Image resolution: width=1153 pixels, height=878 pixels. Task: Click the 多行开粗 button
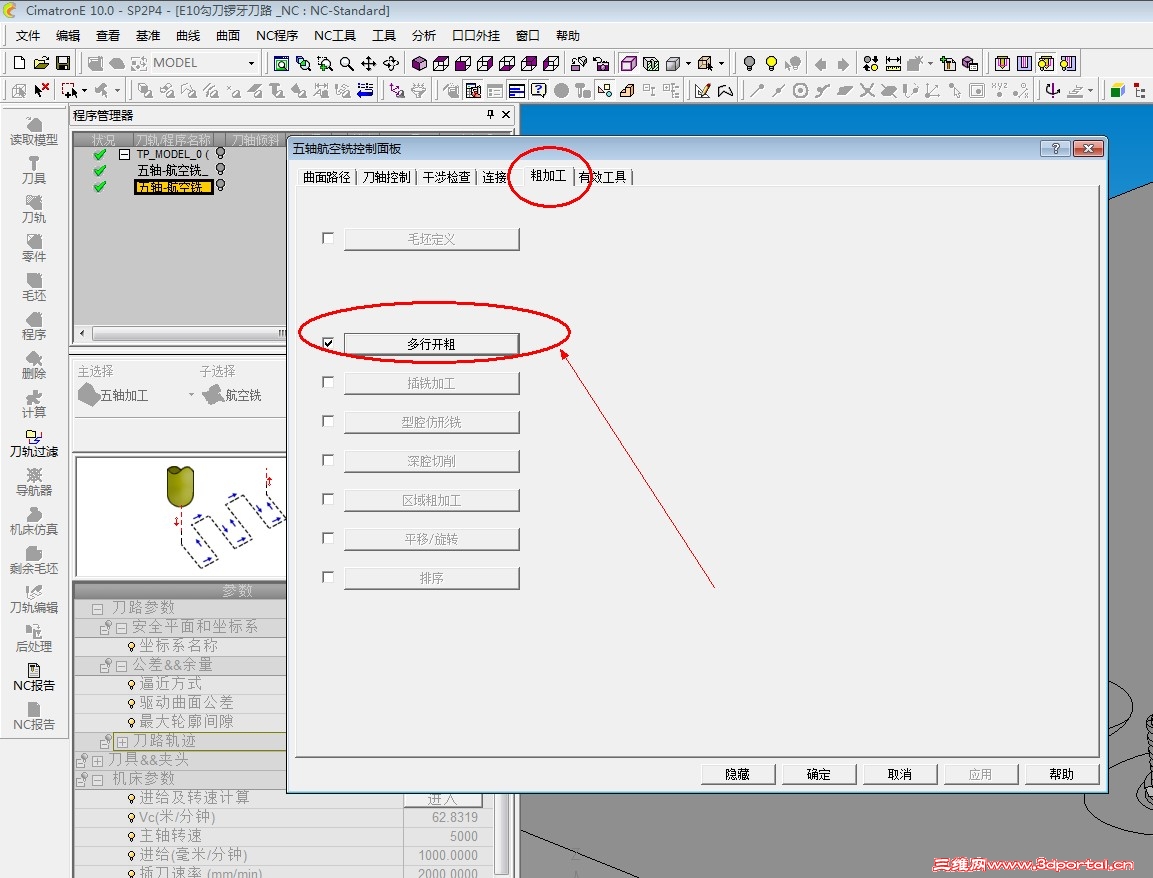[432, 344]
